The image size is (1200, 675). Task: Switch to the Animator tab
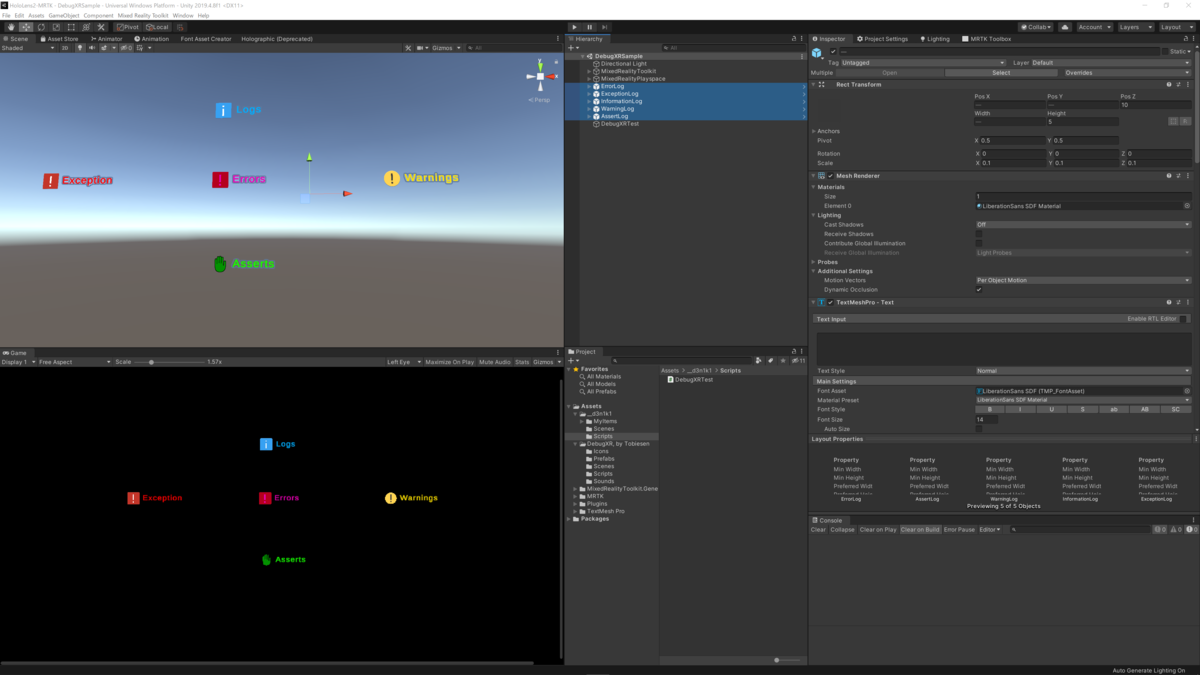(x=107, y=39)
